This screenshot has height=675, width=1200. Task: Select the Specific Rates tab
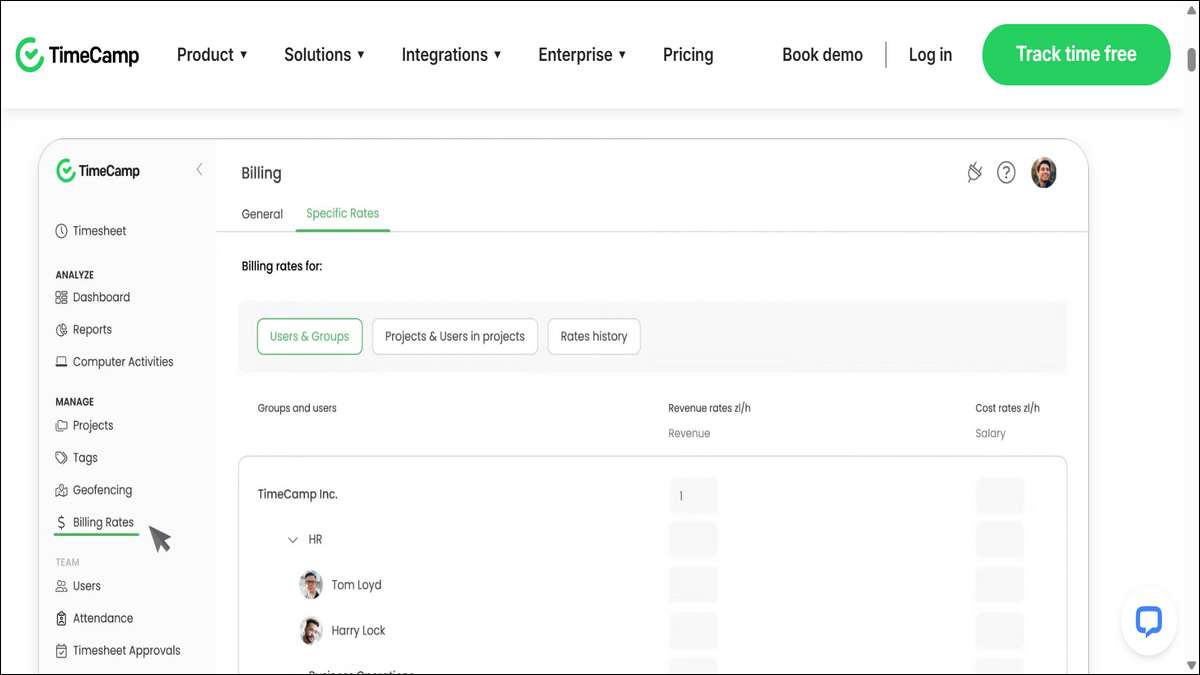point(343,214)
